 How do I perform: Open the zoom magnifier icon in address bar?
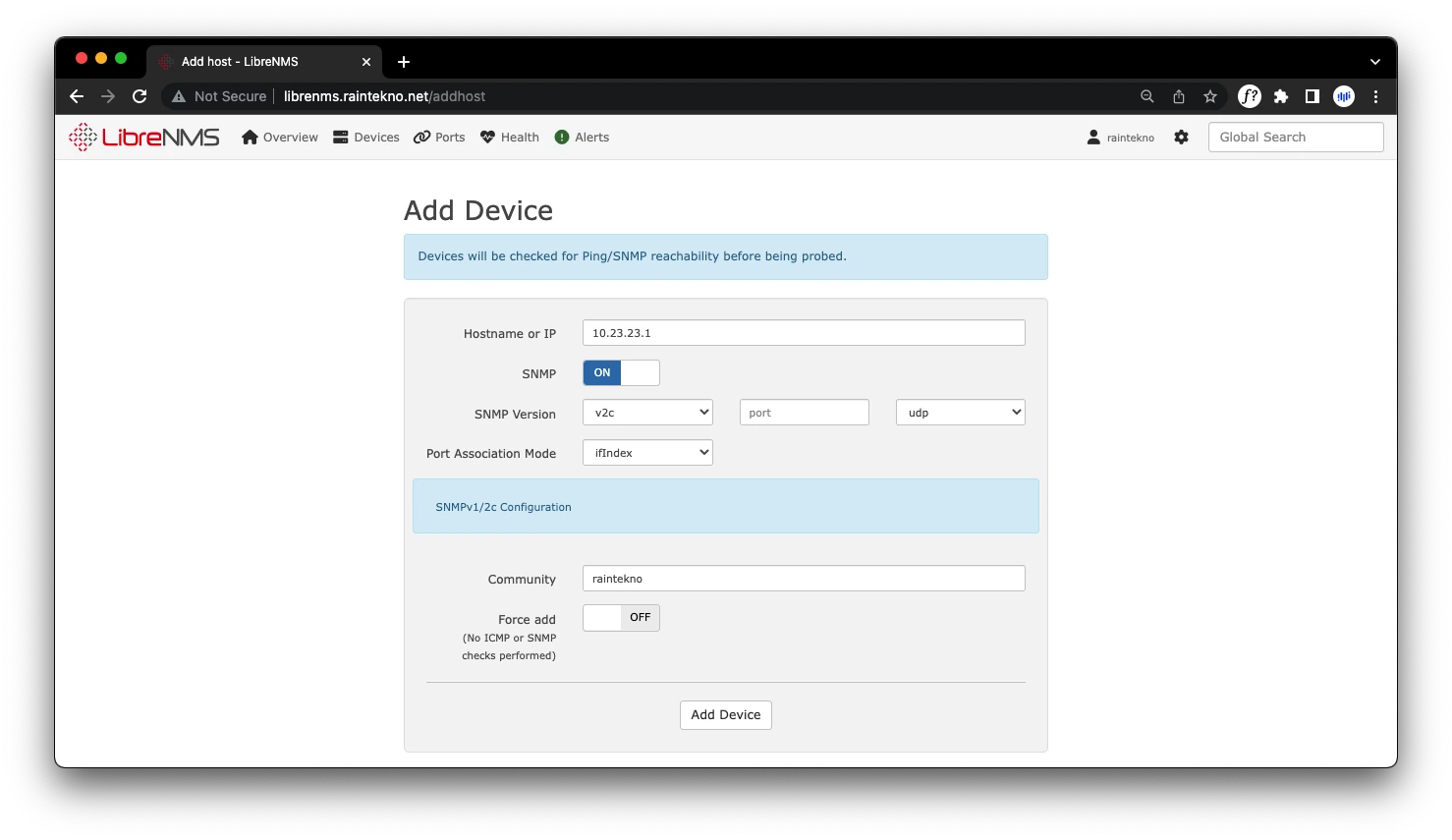(x=1146, y=96)
